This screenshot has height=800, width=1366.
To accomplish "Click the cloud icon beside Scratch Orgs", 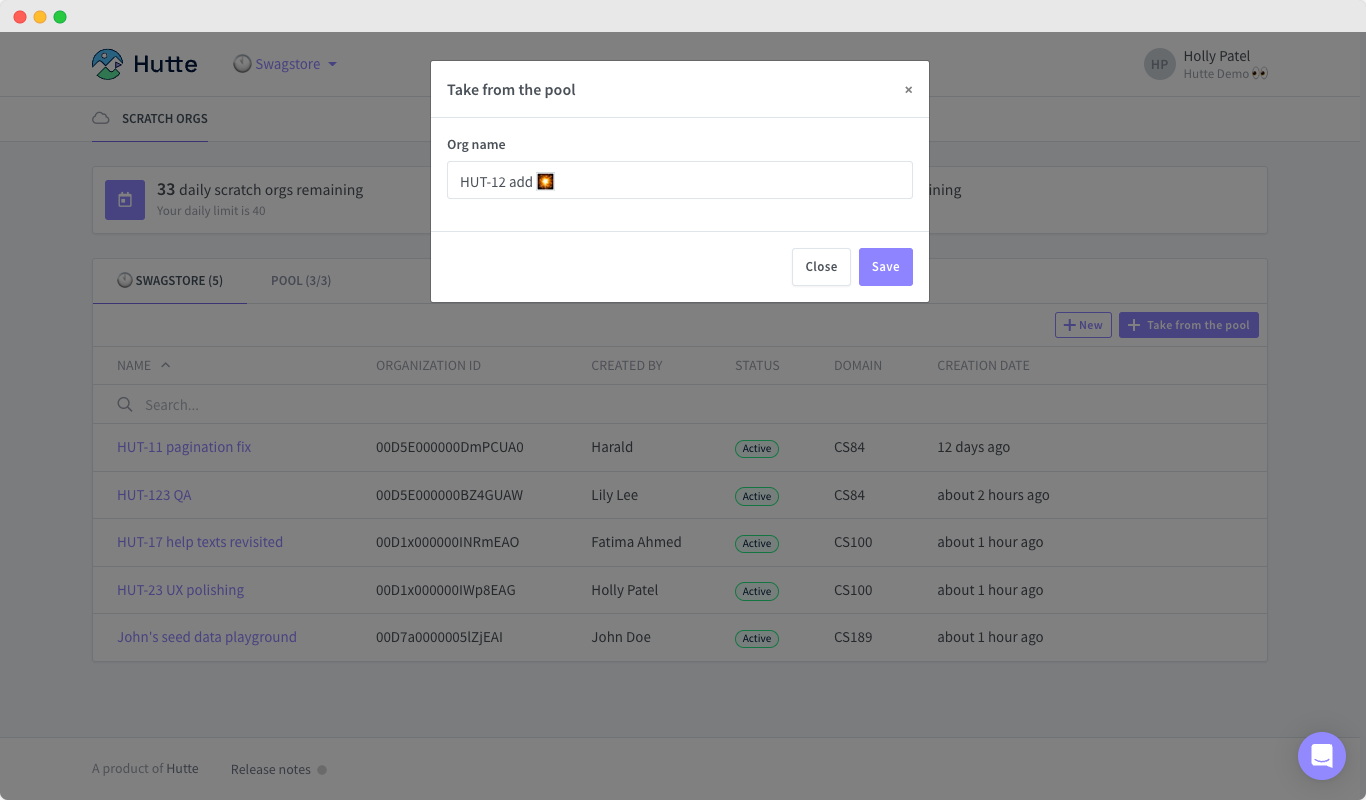I will tap(101, 118).
